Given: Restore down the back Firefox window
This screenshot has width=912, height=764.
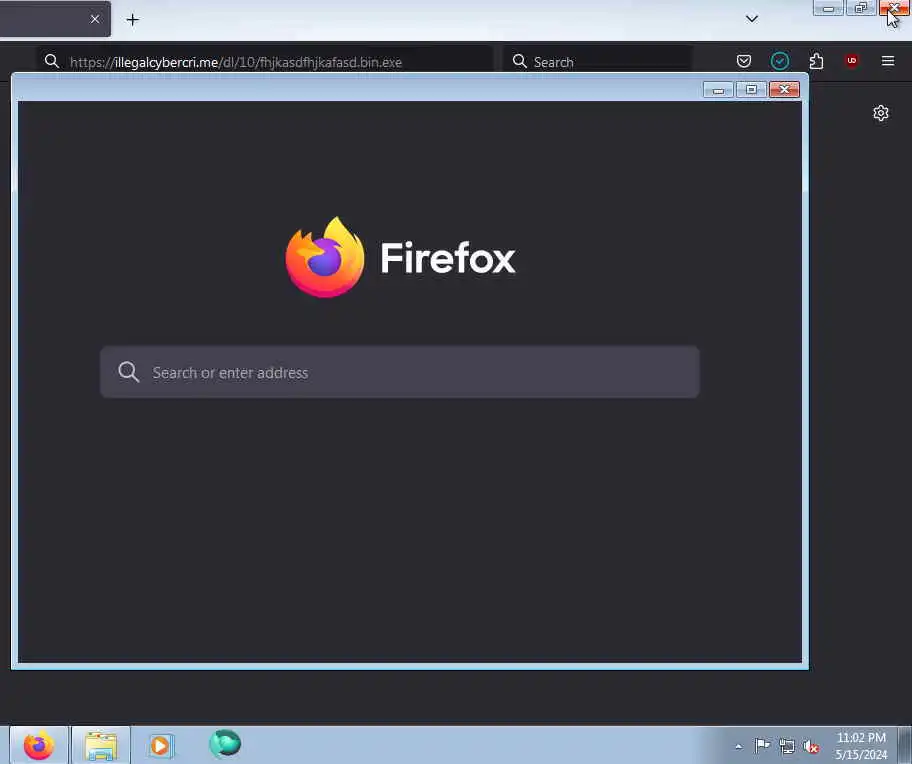Looking at the screenshot, I should point(861,8).
